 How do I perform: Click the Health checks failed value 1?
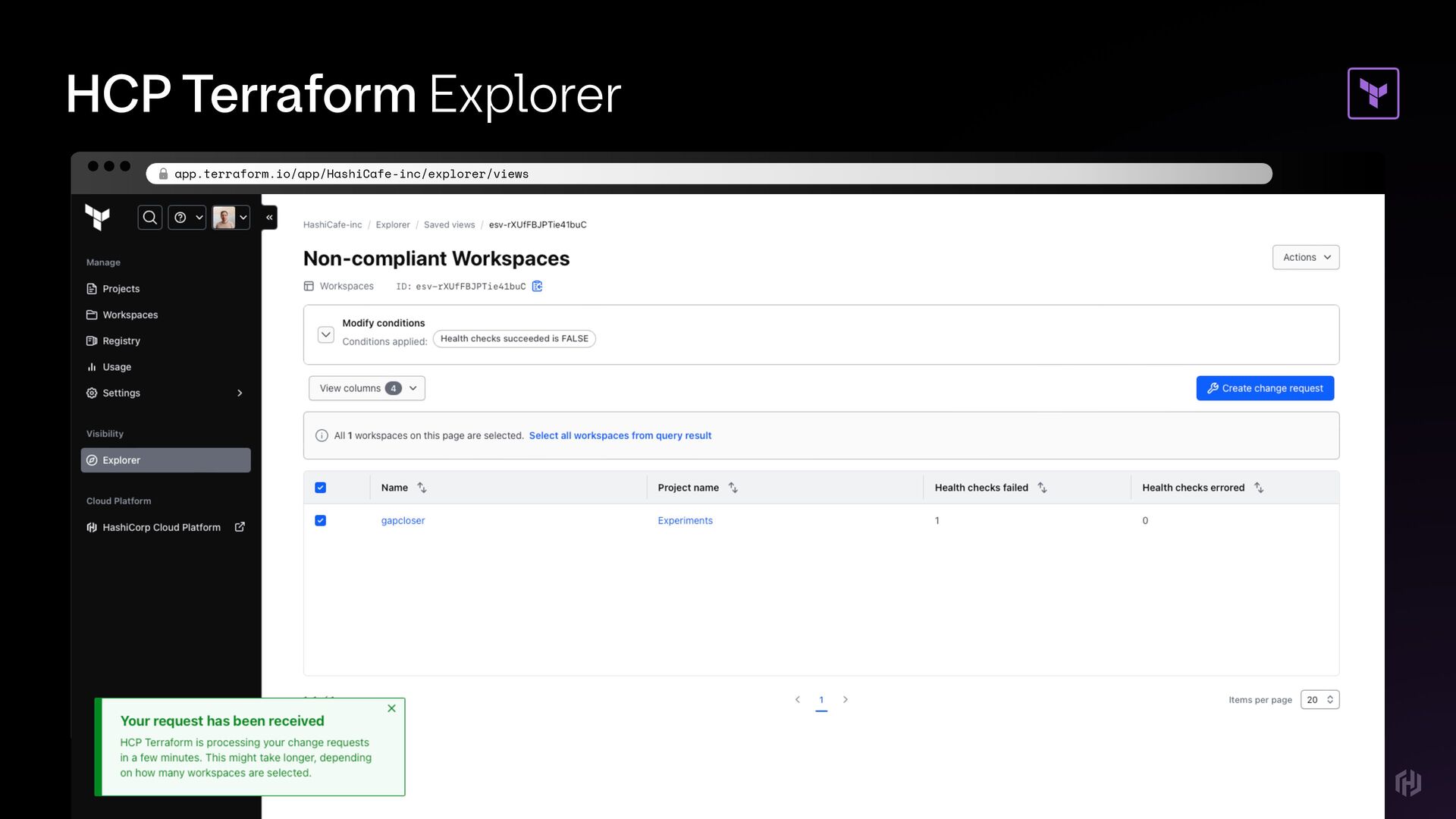[x=937, y=521]
